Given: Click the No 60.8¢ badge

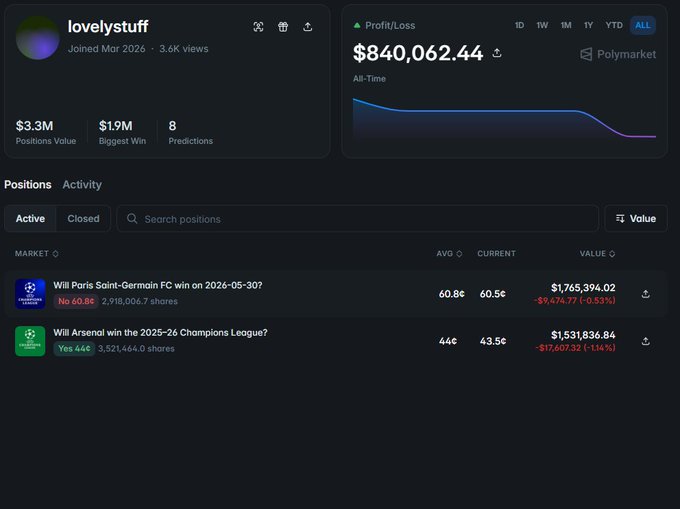Looking at the screenshot, I should click(x=76, y=301).
